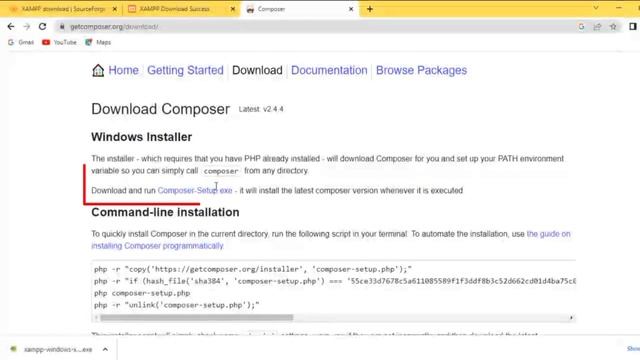The height and width of the screenshot is (360, 640).
Task: Open a new browser tab
Action: pos(370,9)
